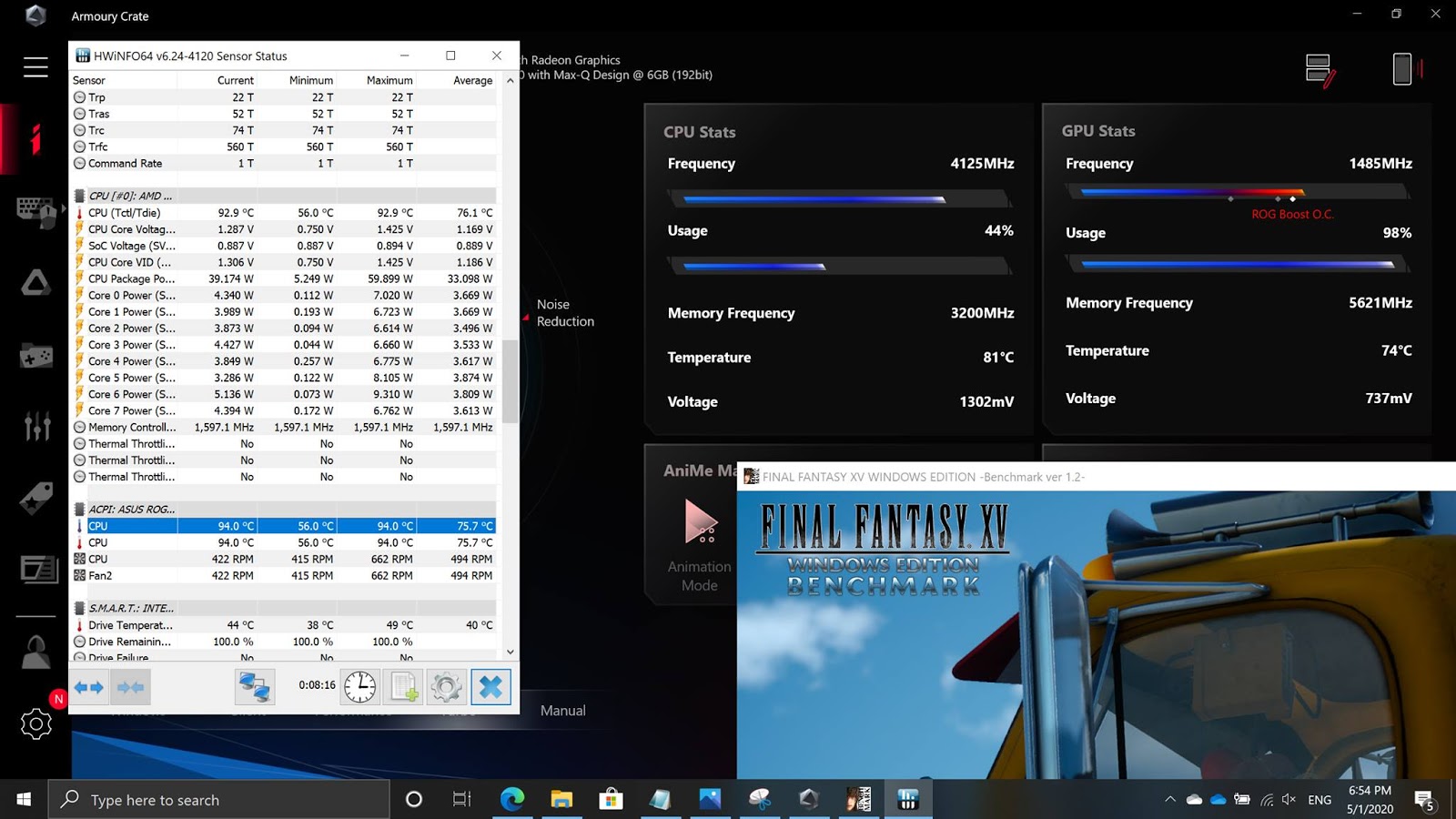Open the Photos app from the taskbar

[709, 799]
